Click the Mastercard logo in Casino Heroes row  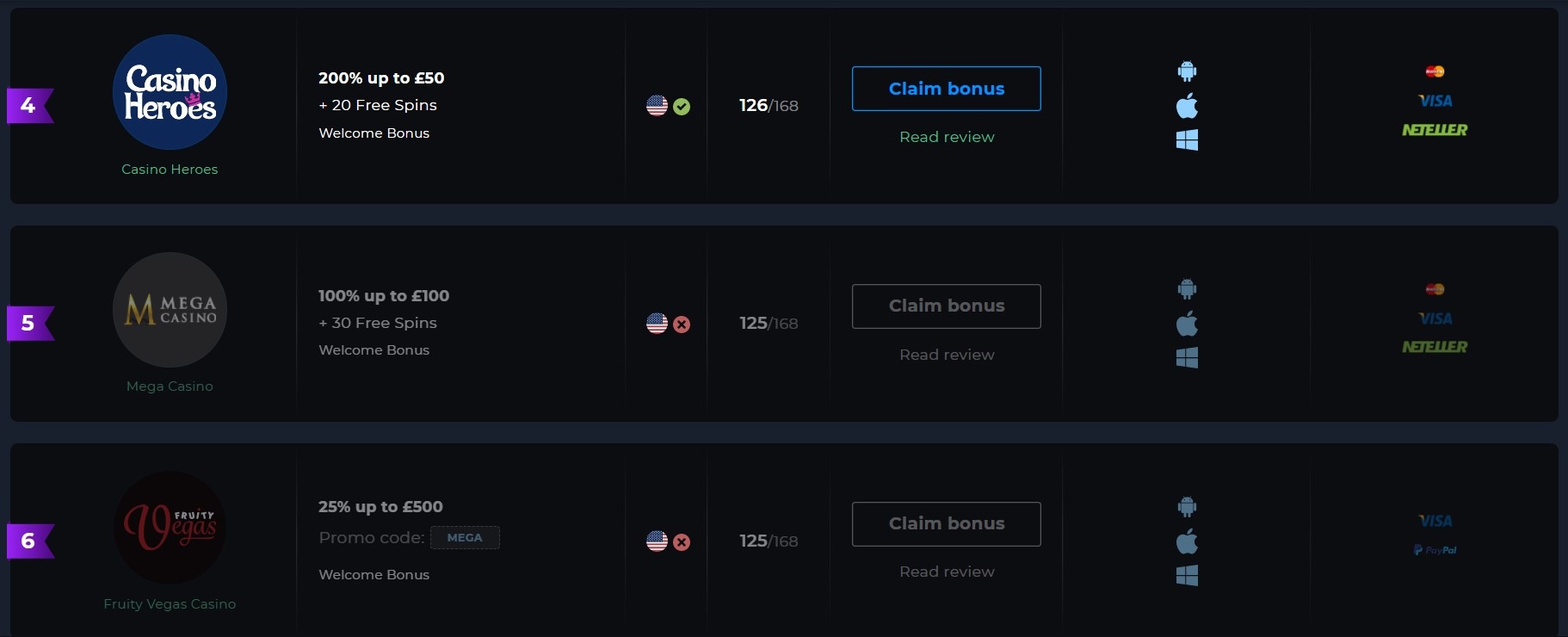click(1435, 71)
